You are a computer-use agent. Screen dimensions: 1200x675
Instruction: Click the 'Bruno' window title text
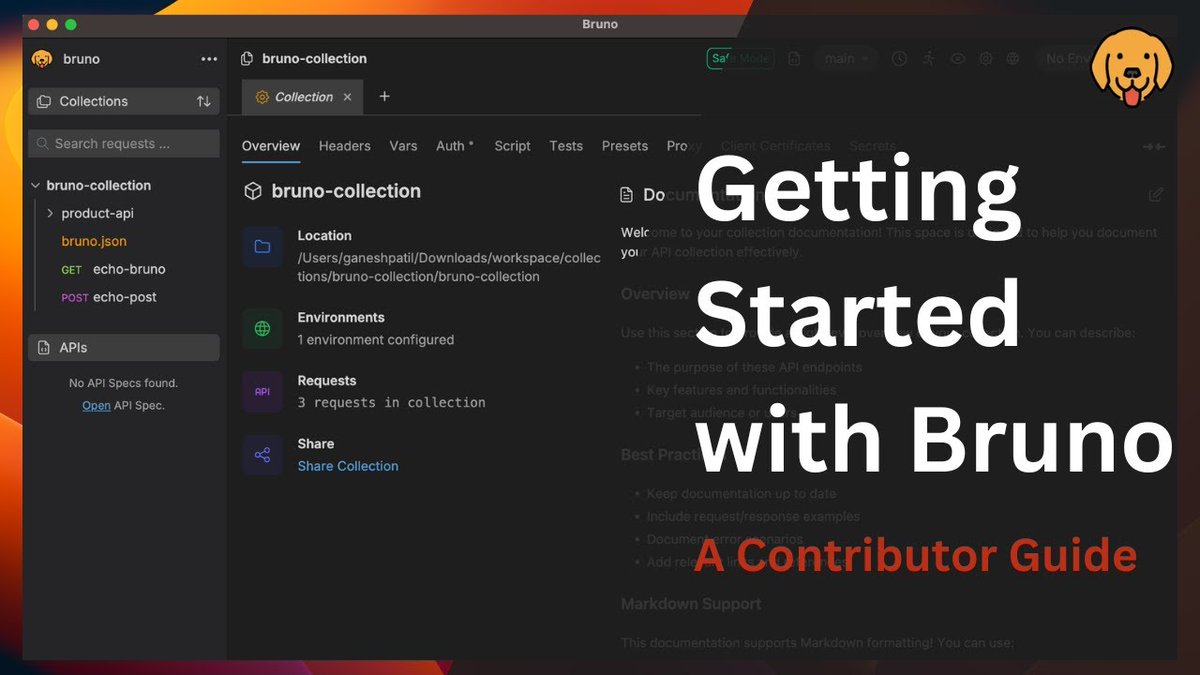tap(600, 23)
